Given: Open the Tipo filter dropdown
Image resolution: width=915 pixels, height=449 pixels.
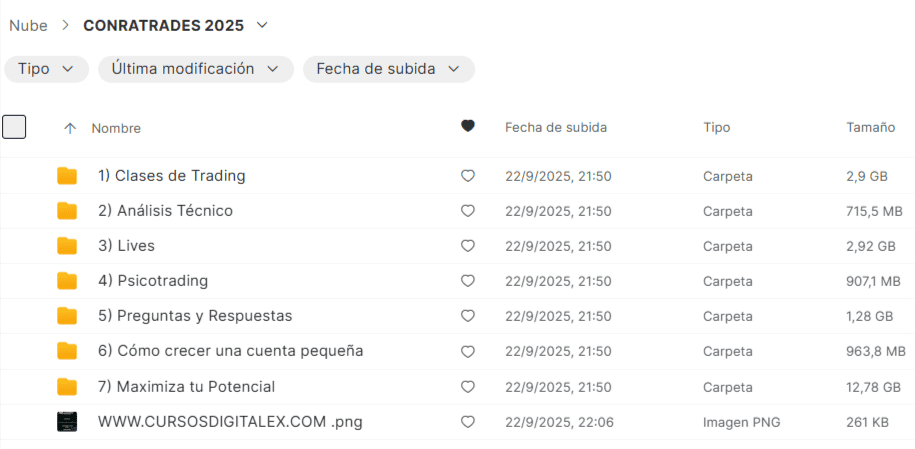Looking at the screenshot, I should 46,69.
